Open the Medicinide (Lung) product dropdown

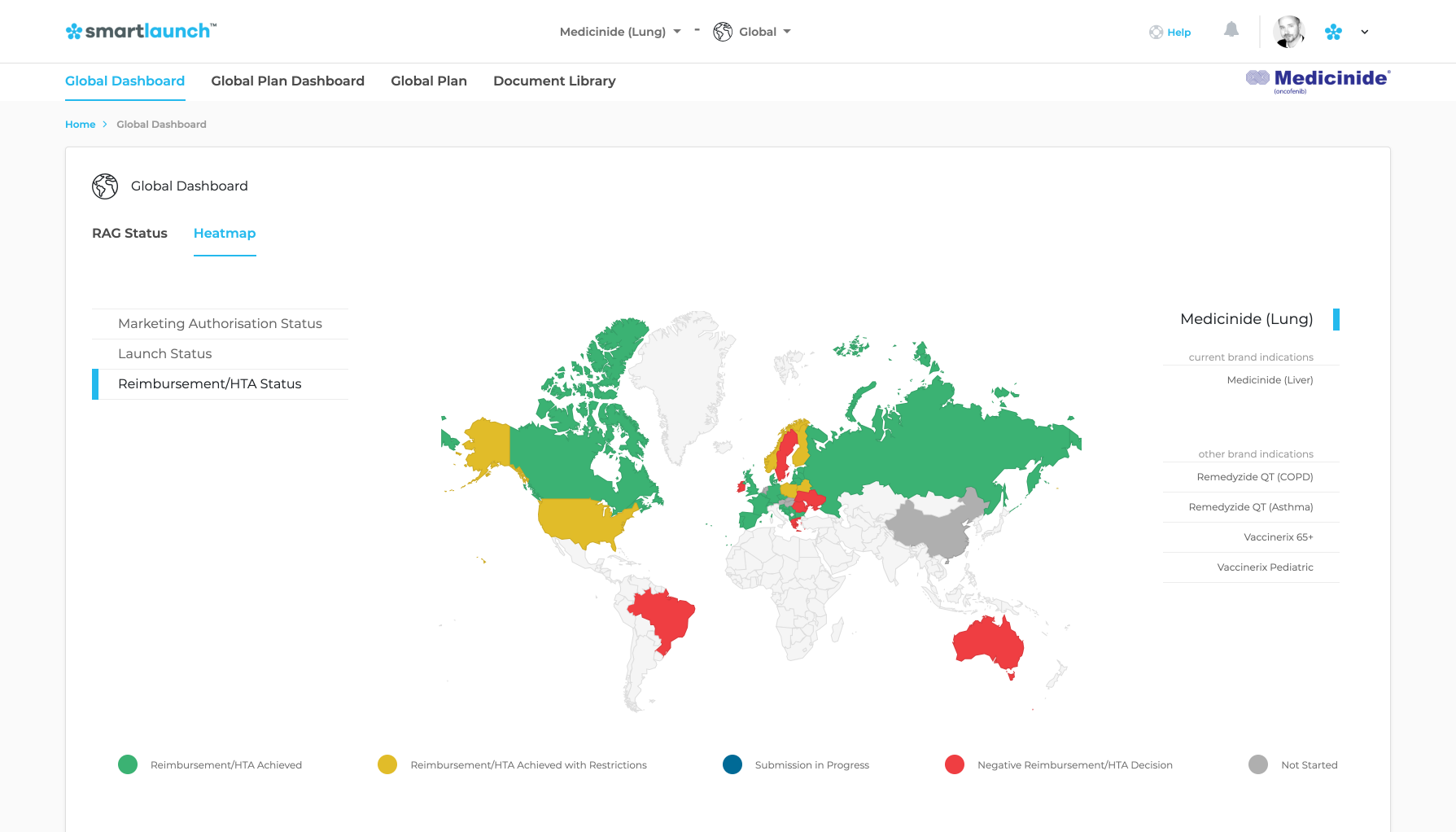[x=677, y=31]
